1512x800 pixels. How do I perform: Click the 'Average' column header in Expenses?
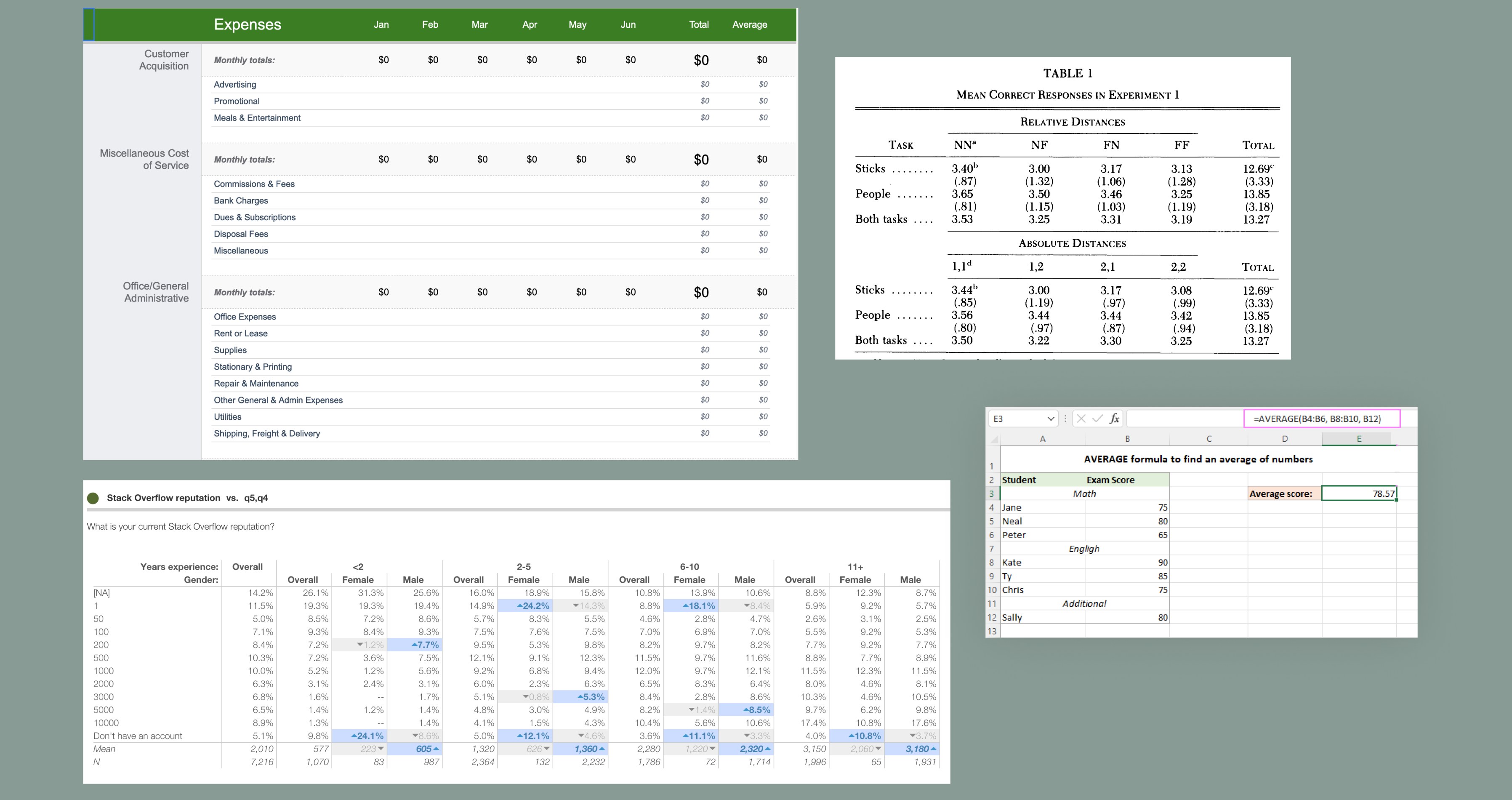click(x=750, y=25)
